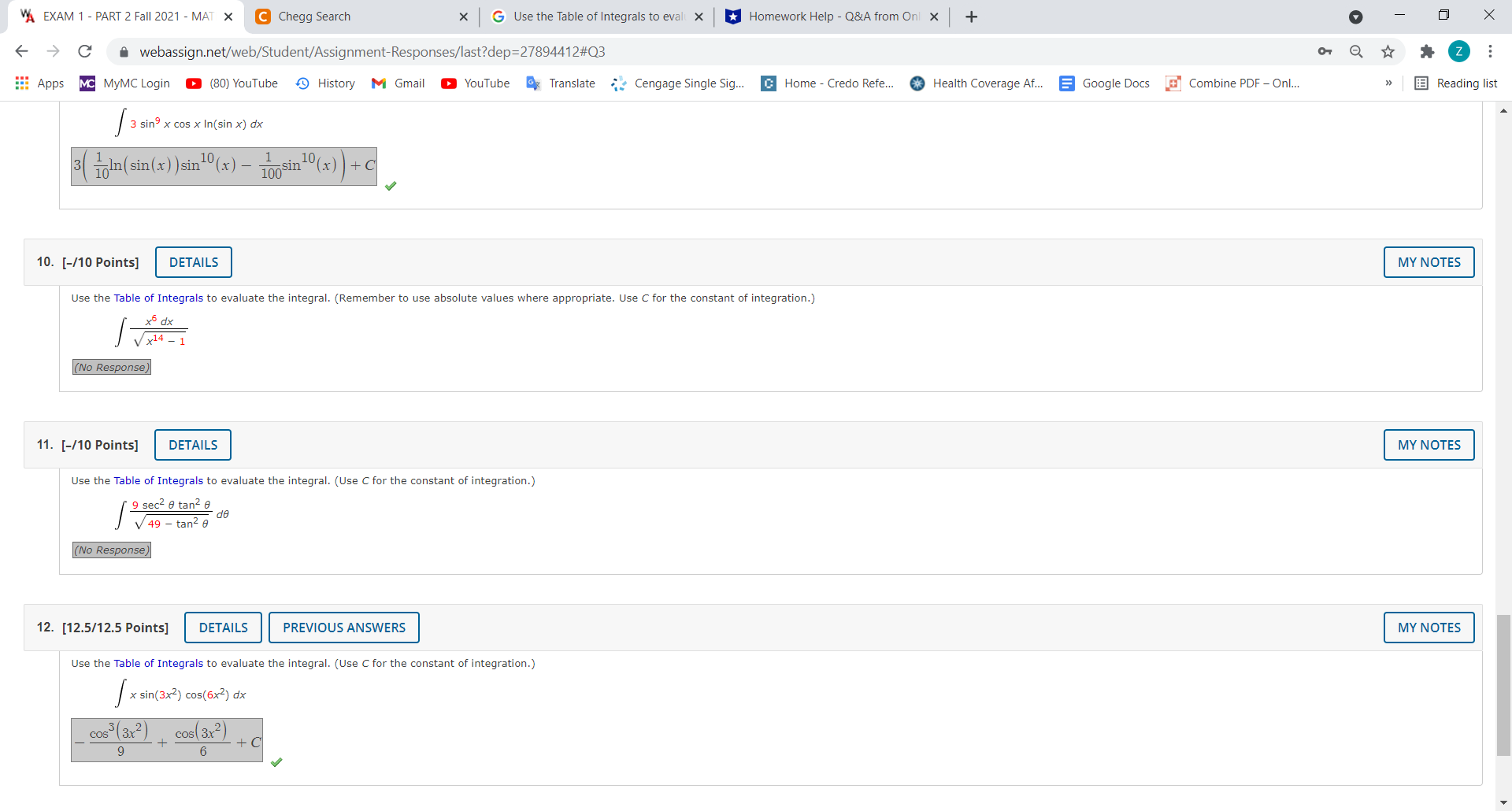Open Google Translate from the bookmarks bar
Screen dimensions: 1512x811
tap(560, 83)
